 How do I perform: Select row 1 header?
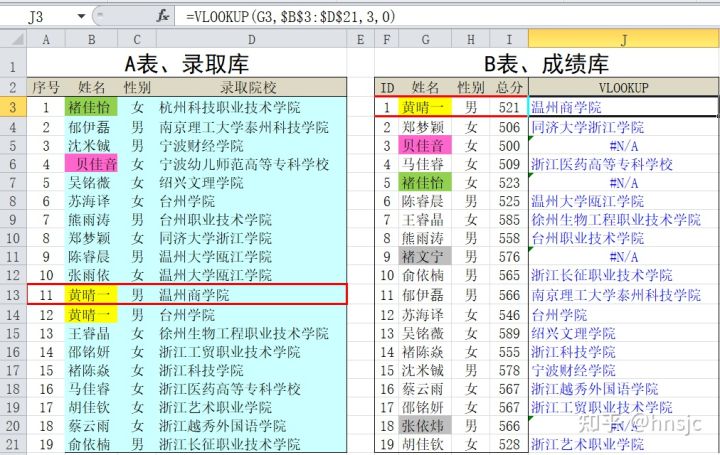pyautogui.click(x=13, y=65)
